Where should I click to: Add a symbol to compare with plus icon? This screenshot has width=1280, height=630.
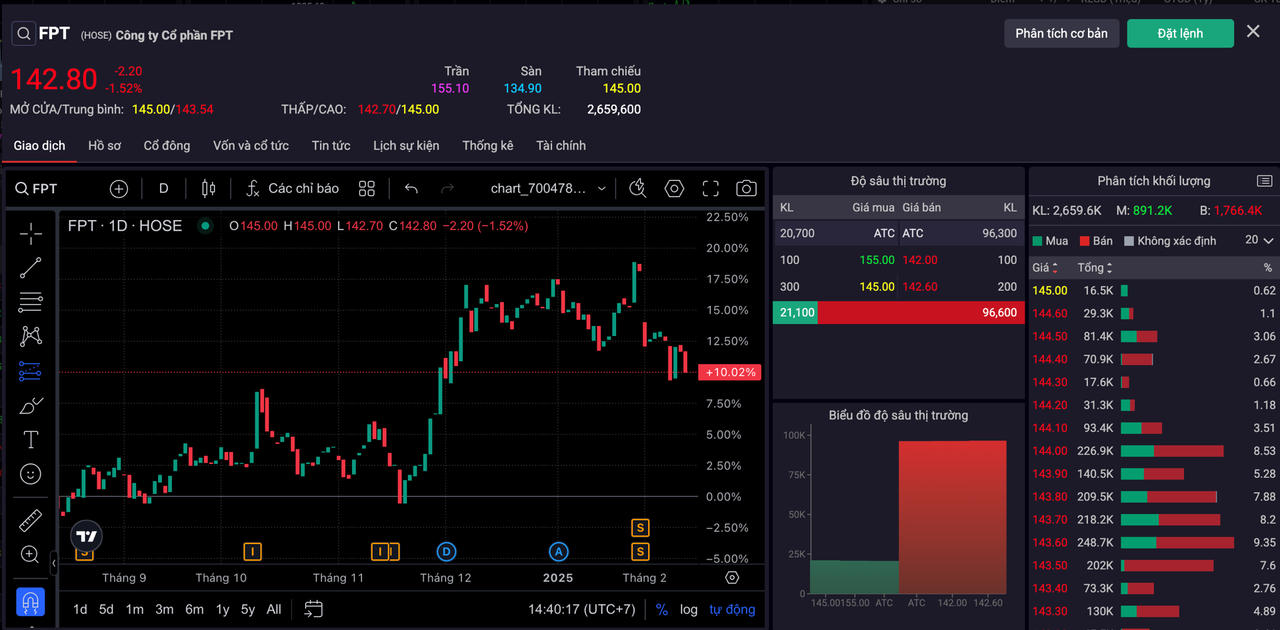click(x=119, y=189)
